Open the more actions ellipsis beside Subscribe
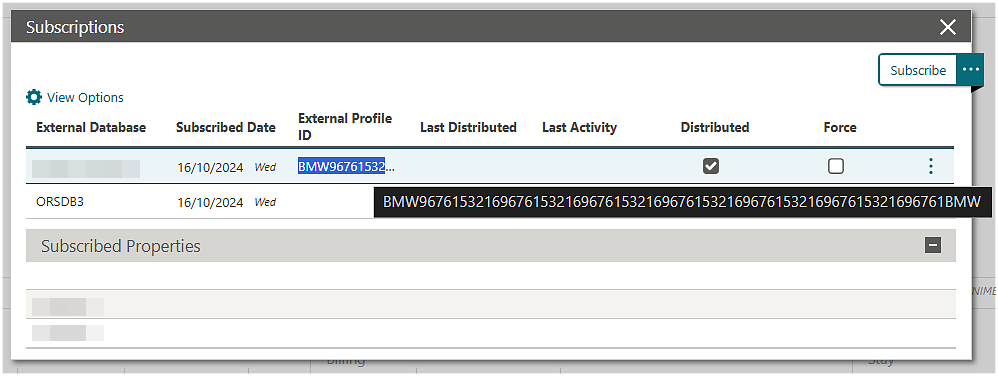The height and width of the screenshot is (376, 998). tap(971, 70)
